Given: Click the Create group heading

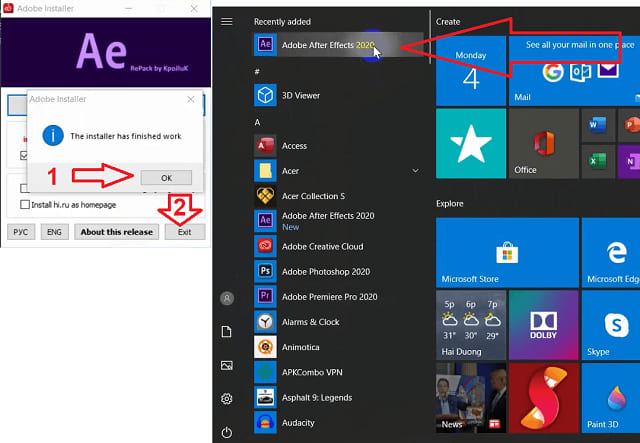Looking at the screenshot, I should (448, 22).
